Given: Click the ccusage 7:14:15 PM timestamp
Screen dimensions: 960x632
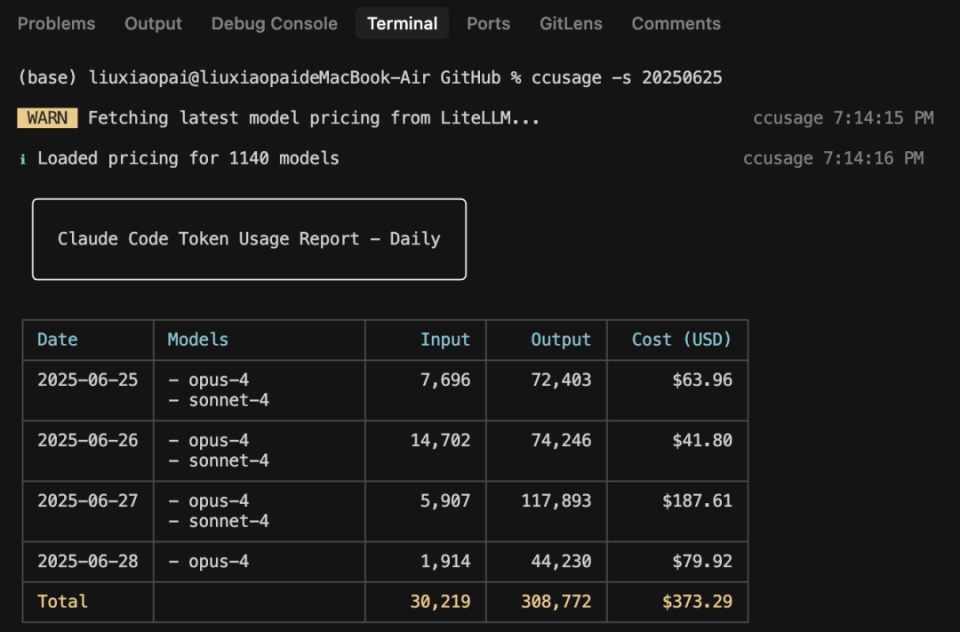Looking at the screenshot, I should coord(842,118).
